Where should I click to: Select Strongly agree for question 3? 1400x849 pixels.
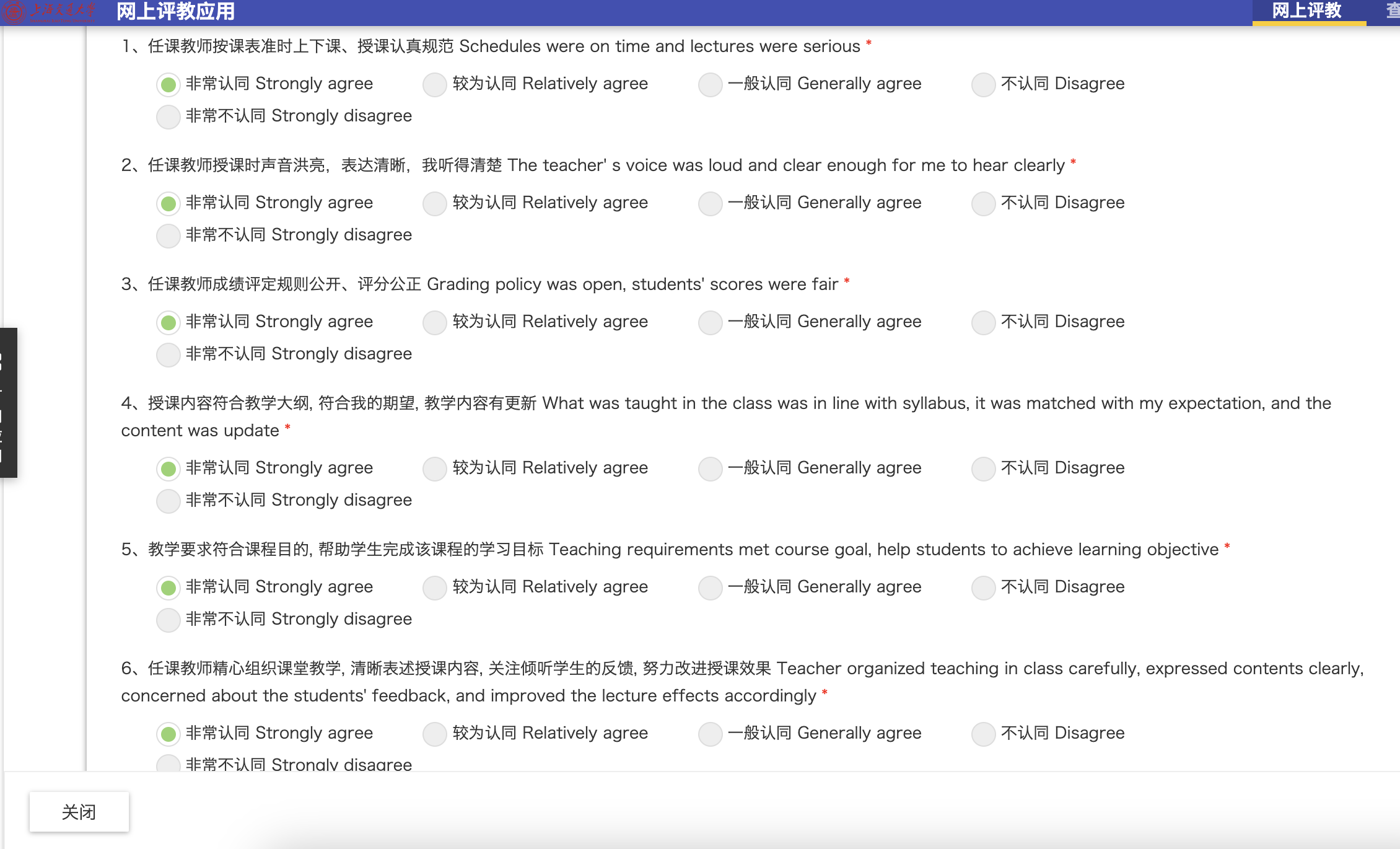[x=168, y=322]
